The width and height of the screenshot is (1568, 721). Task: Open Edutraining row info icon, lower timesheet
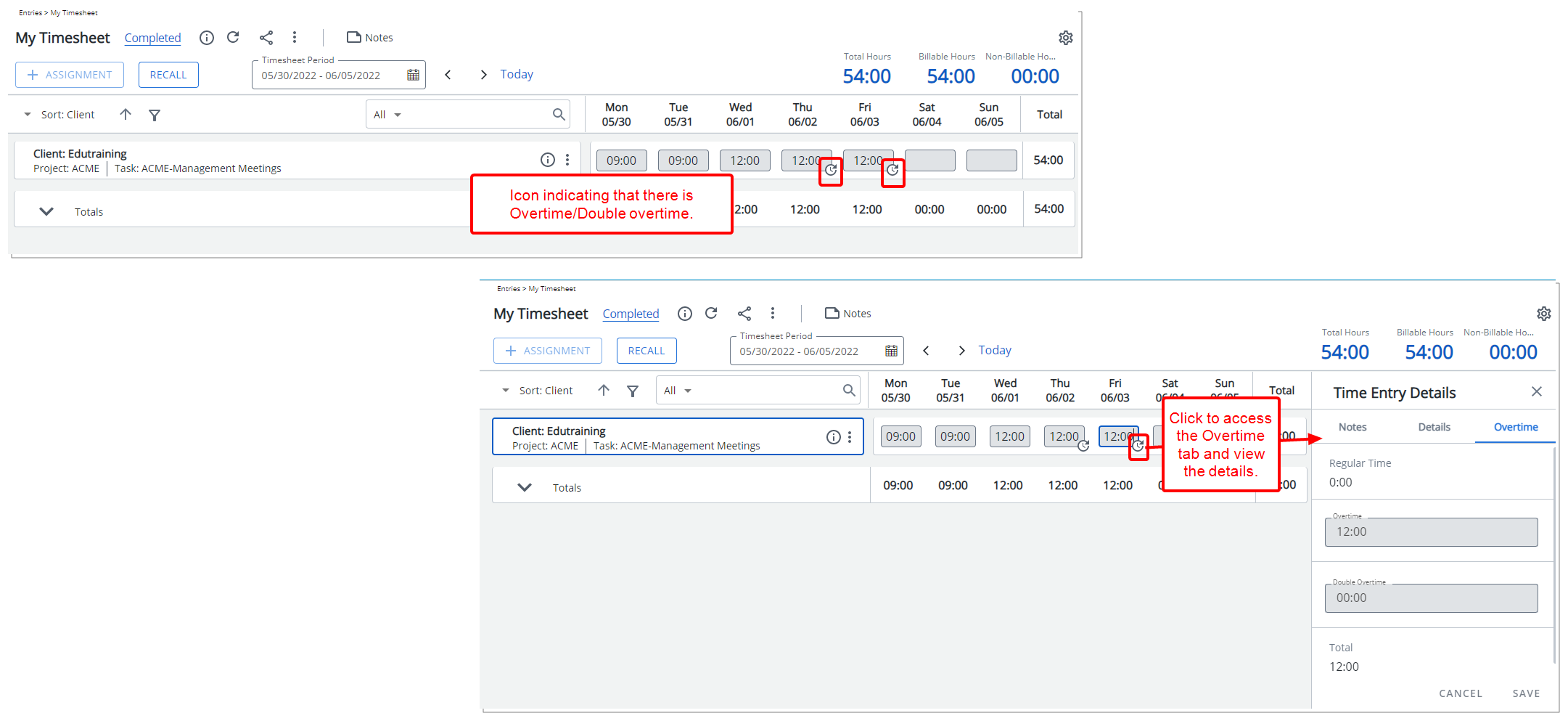point(834,437)
